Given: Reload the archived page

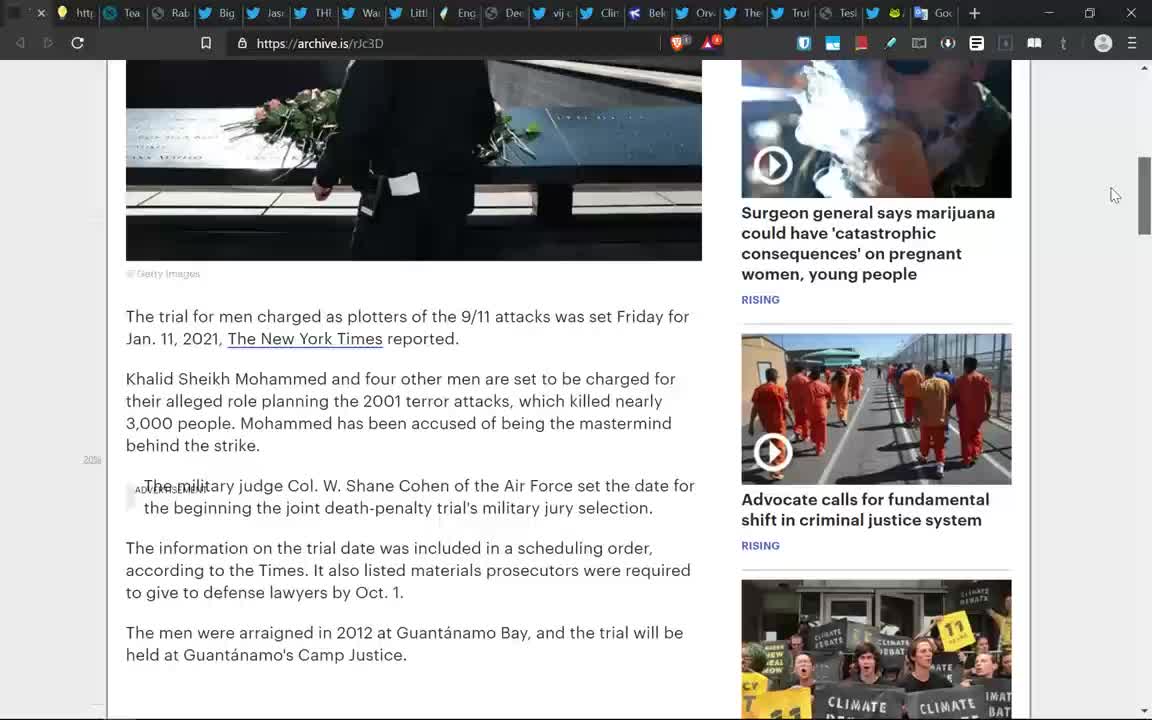Looking at the screenshot, I should [77, 43].
